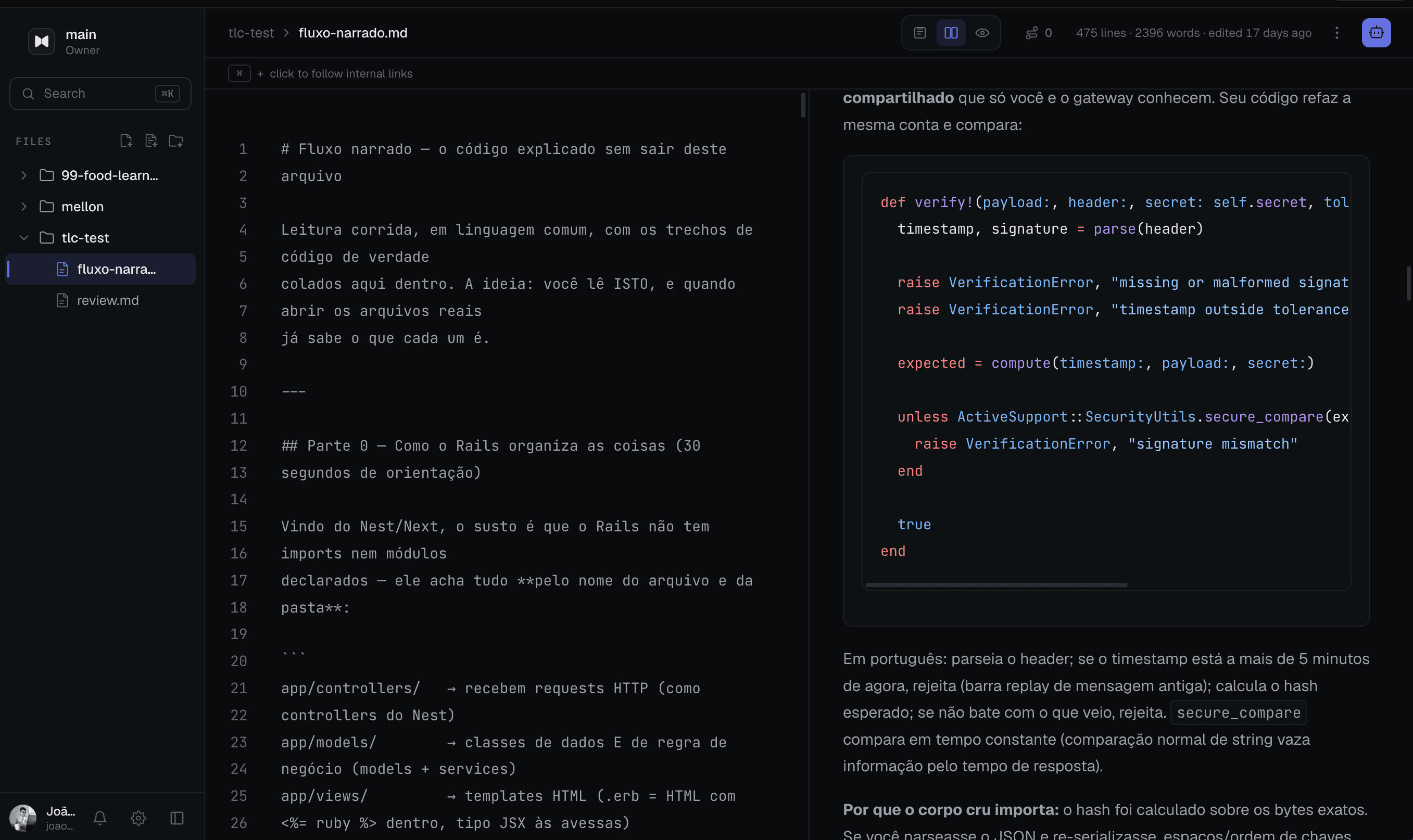
Task: Click editor line 1 heading text
Action: [503, 149]
